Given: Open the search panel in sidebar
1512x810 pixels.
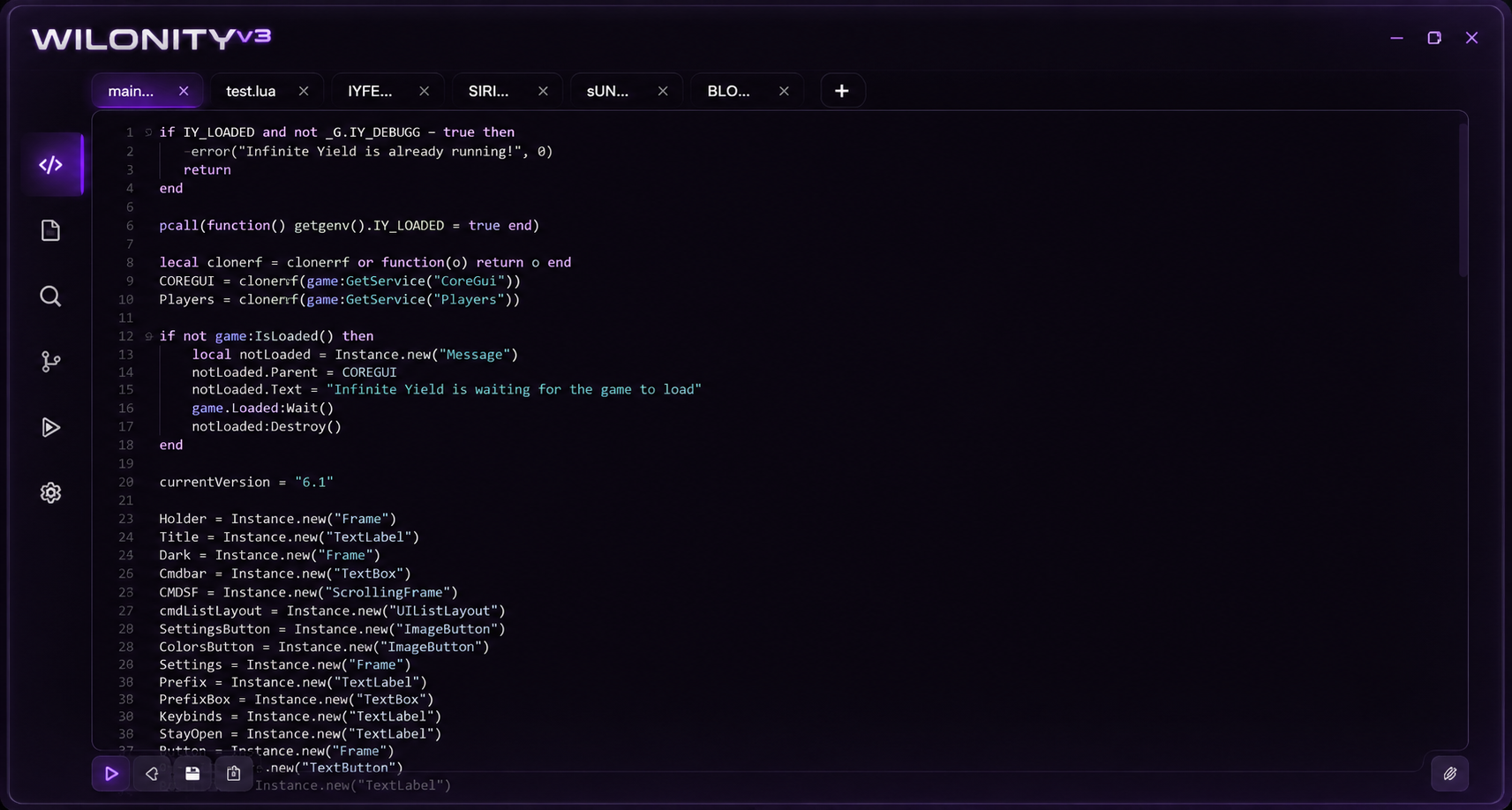Looking at the screenshot, I should click(x=50, y=296).
